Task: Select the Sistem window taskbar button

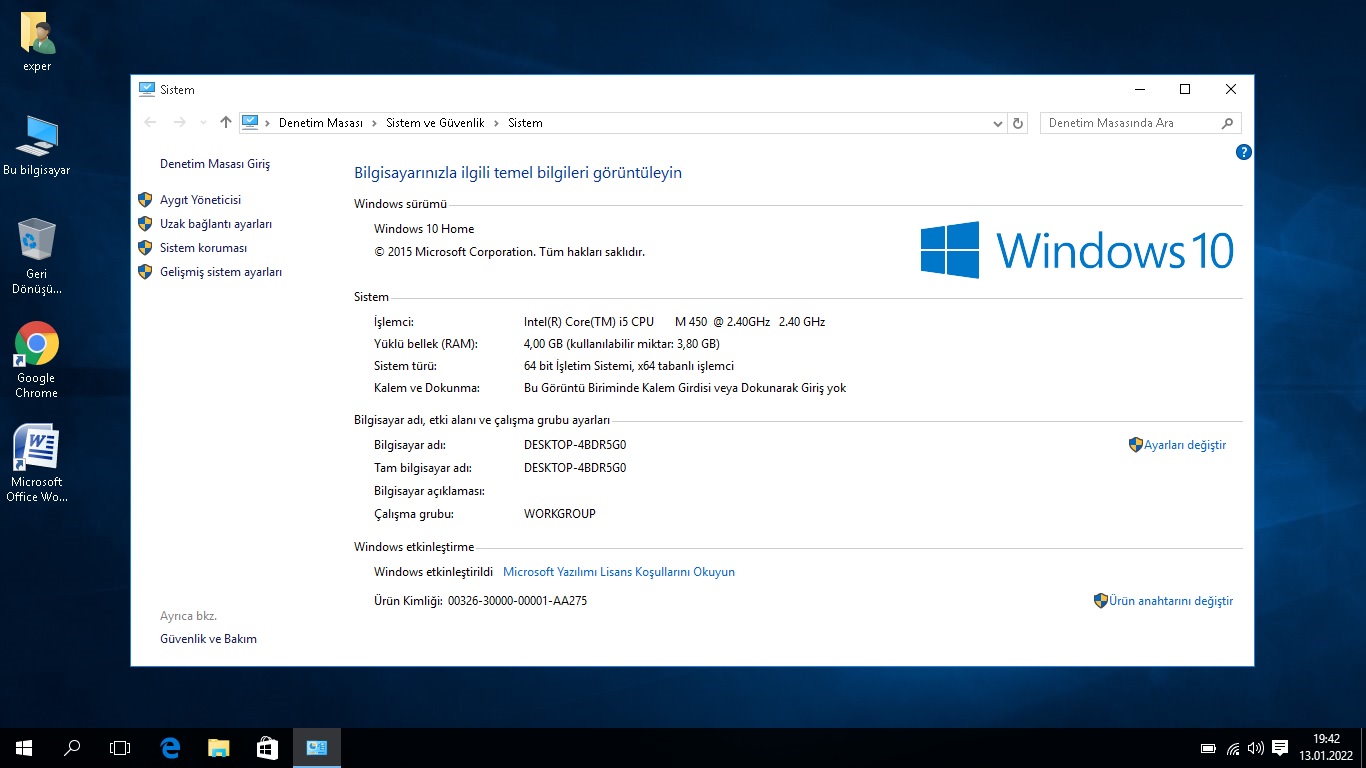Action: pos(316,747)
